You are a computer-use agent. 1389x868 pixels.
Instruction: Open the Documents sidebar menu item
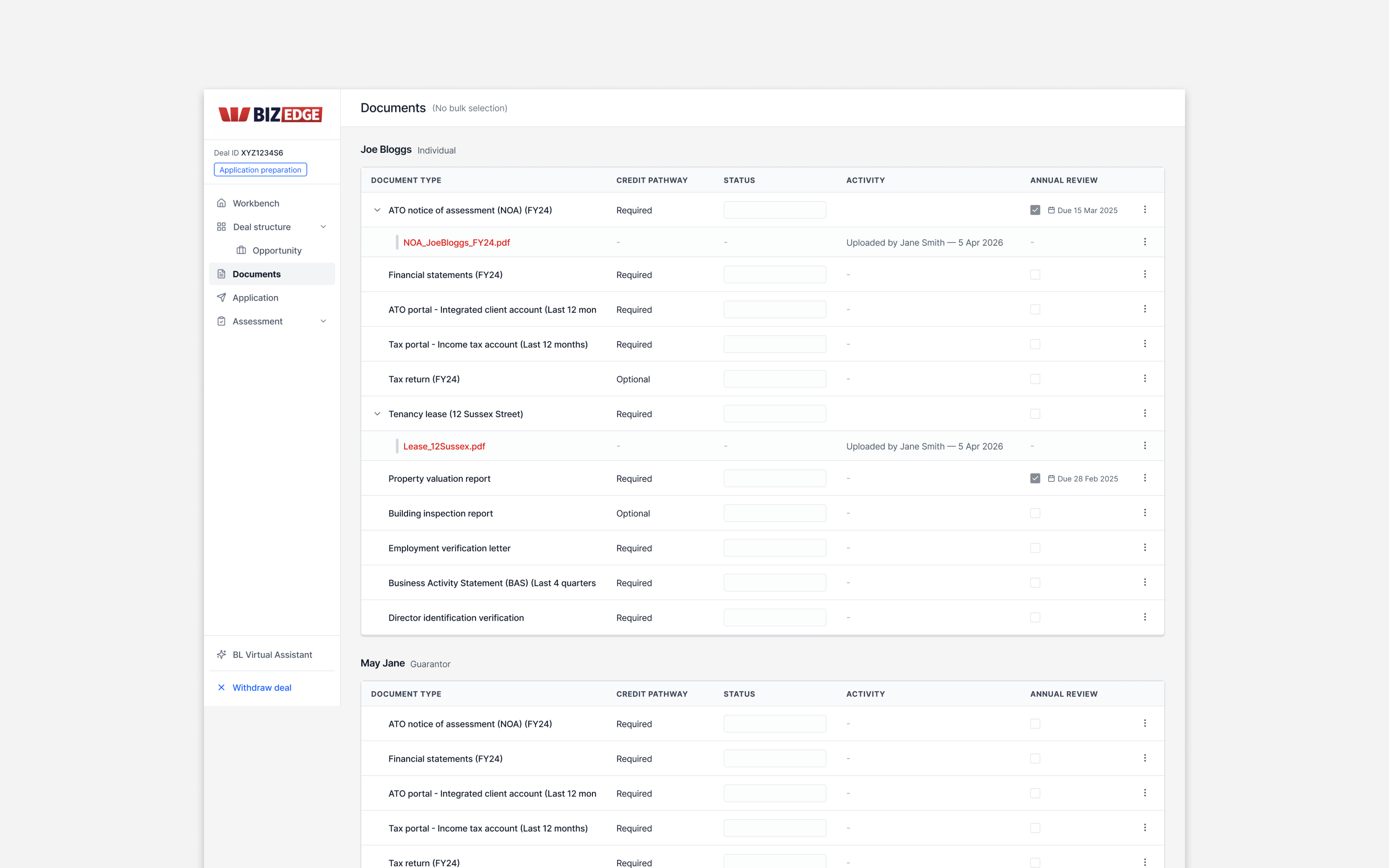point(257,274)
